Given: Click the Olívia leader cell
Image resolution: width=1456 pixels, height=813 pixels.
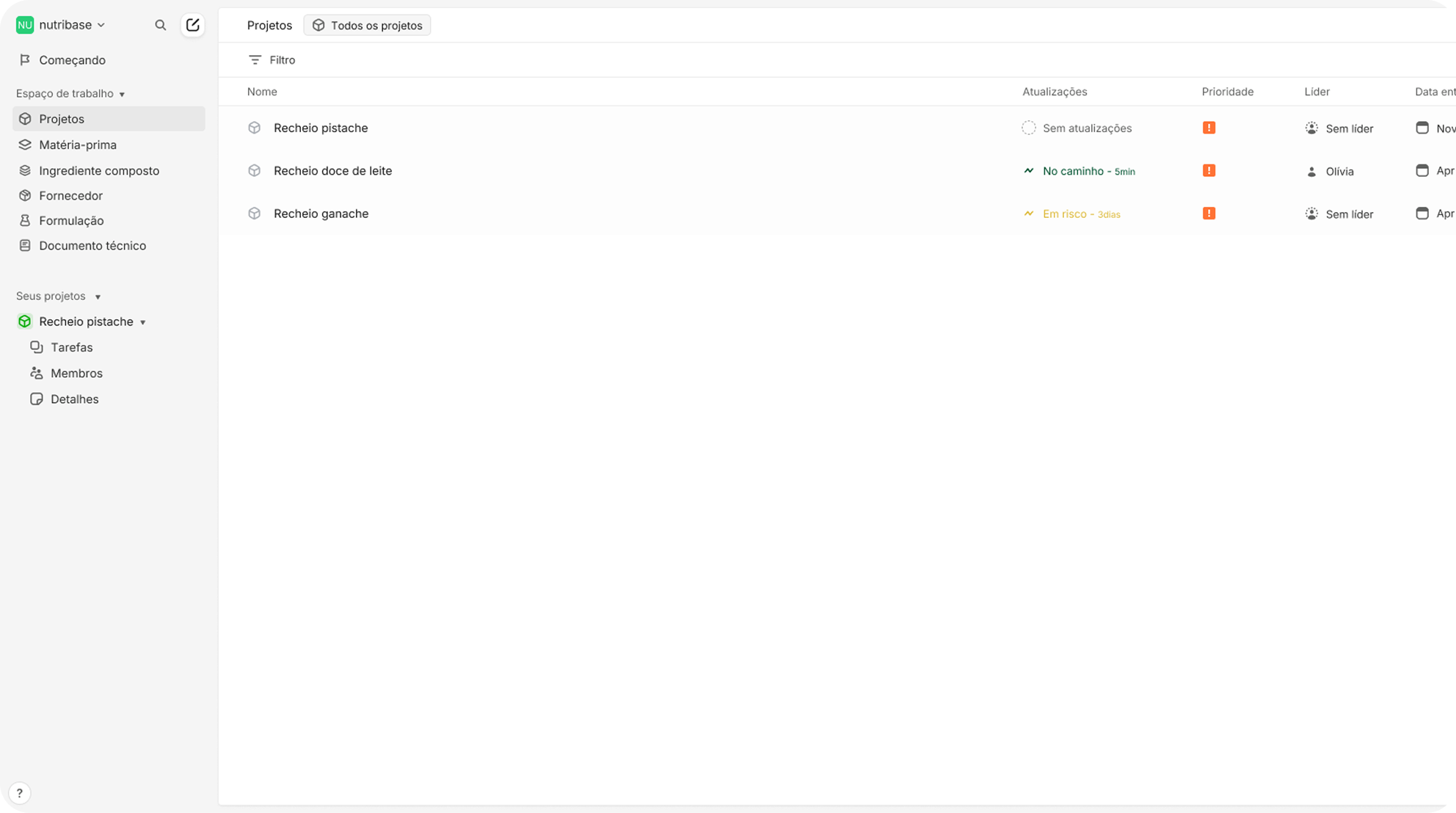Looking at the screenshot, I should (1339, 171).
